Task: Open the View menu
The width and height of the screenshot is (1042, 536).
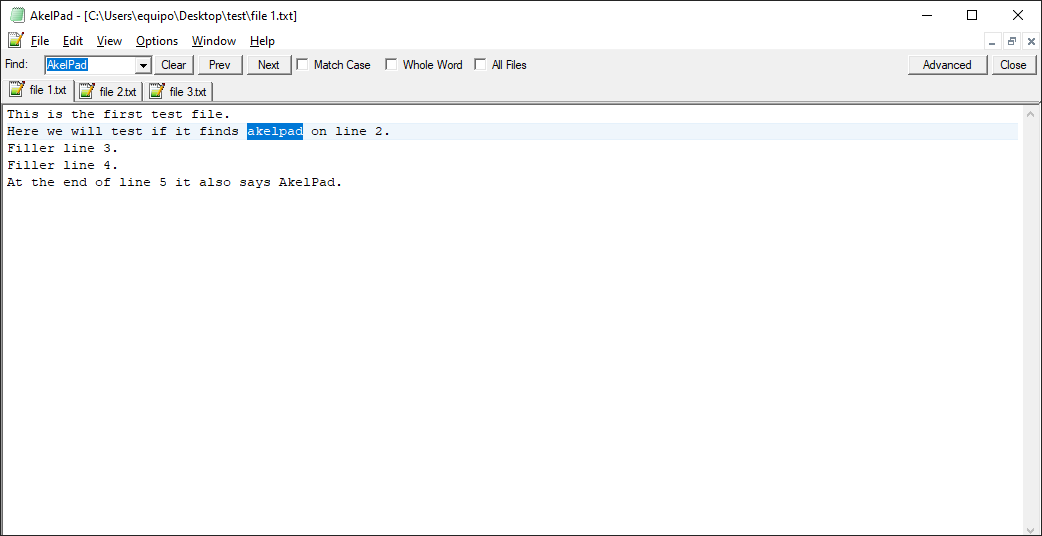Action: coord(109,41)
